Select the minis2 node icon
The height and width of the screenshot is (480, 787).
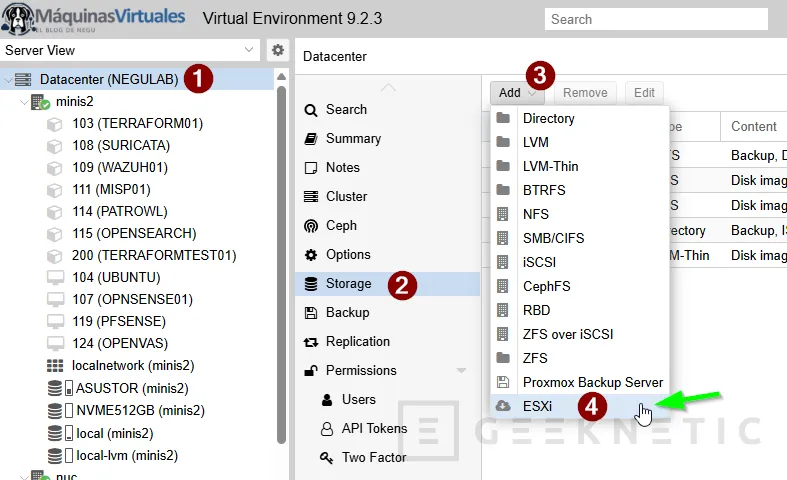coord(40,102)
